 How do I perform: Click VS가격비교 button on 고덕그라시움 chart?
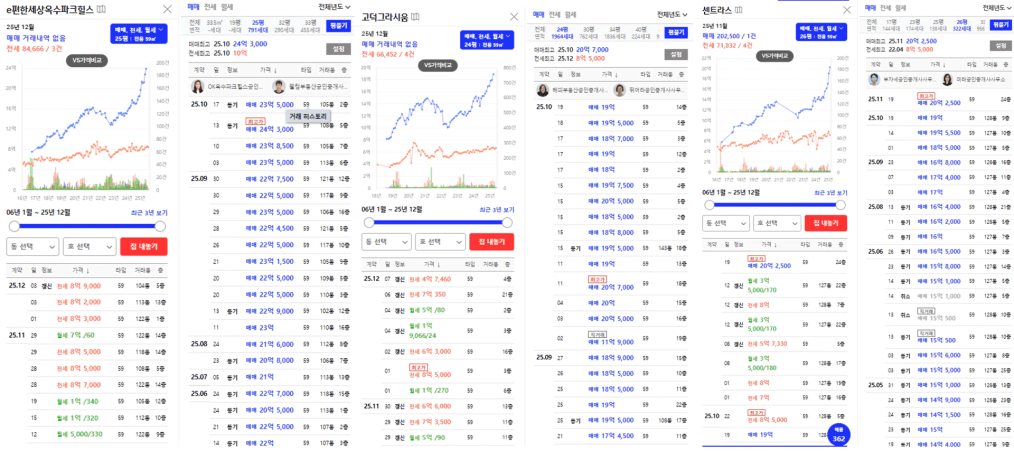tap(435, 64)
